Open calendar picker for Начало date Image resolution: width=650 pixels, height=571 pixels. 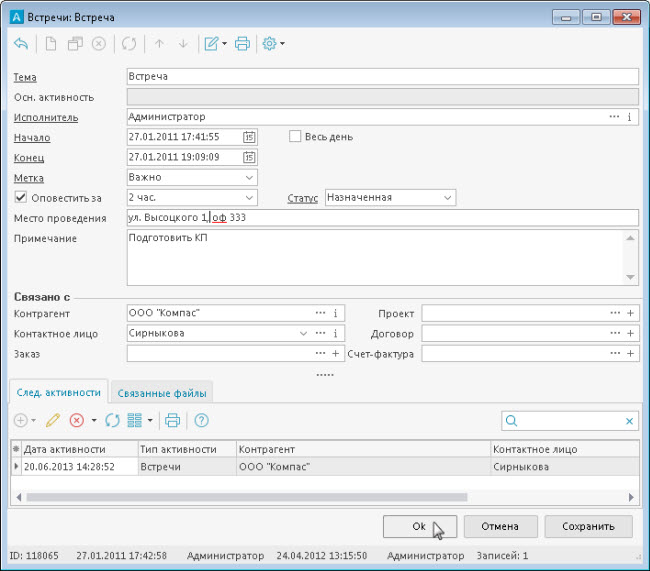click(249, 137)
